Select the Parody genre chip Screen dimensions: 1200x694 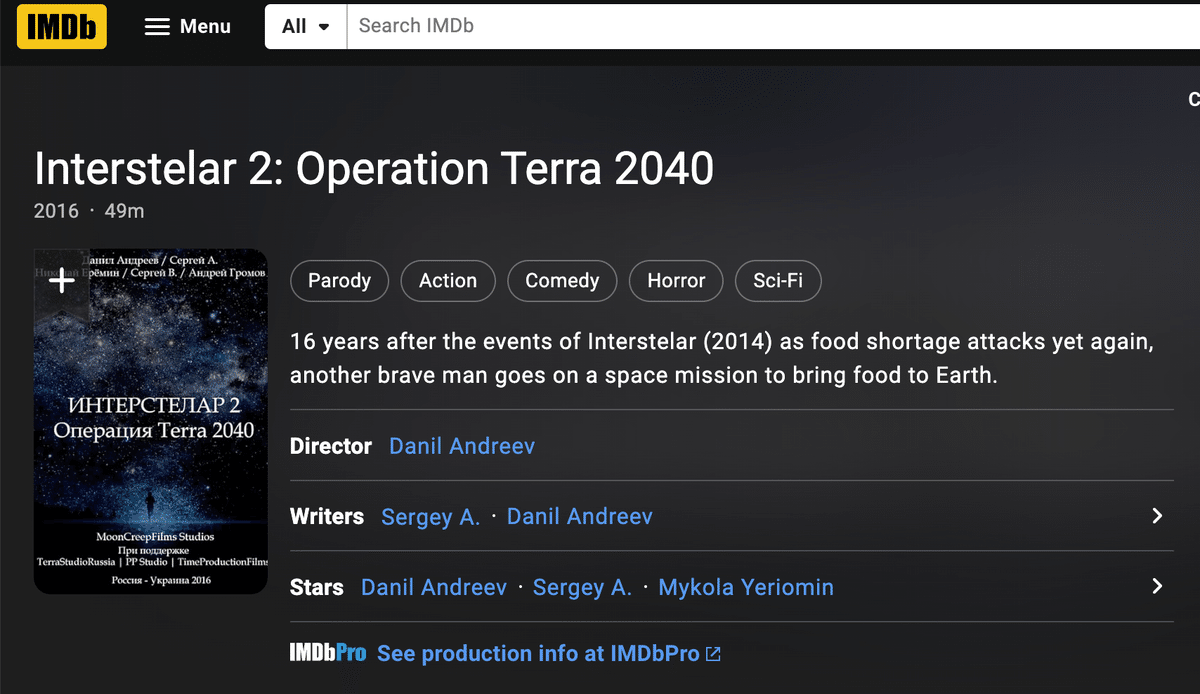[x=339, y=281]
